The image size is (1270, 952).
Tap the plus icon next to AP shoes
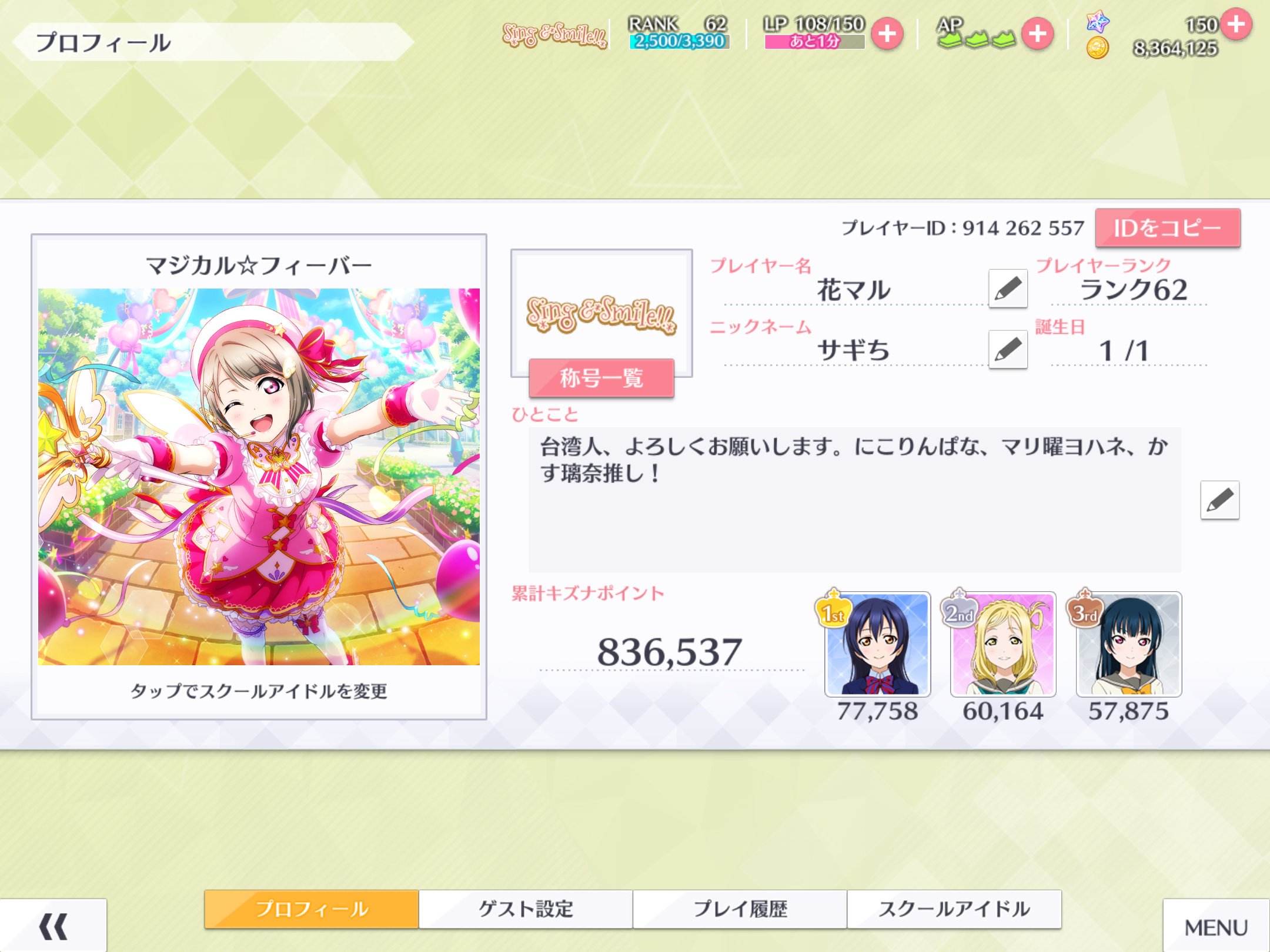point(1038,33)
